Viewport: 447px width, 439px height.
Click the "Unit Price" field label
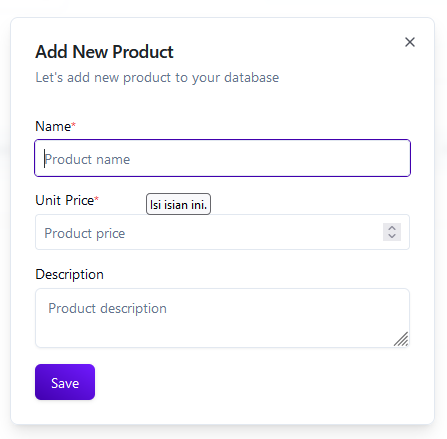coord(65,200)
